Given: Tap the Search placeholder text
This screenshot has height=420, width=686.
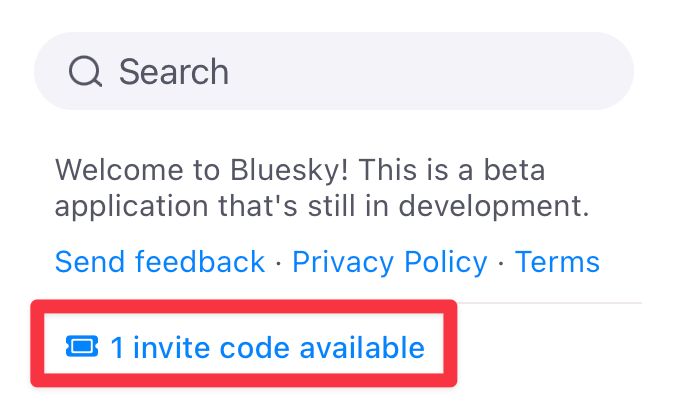Looking at the screenshot, I should 174,71.
